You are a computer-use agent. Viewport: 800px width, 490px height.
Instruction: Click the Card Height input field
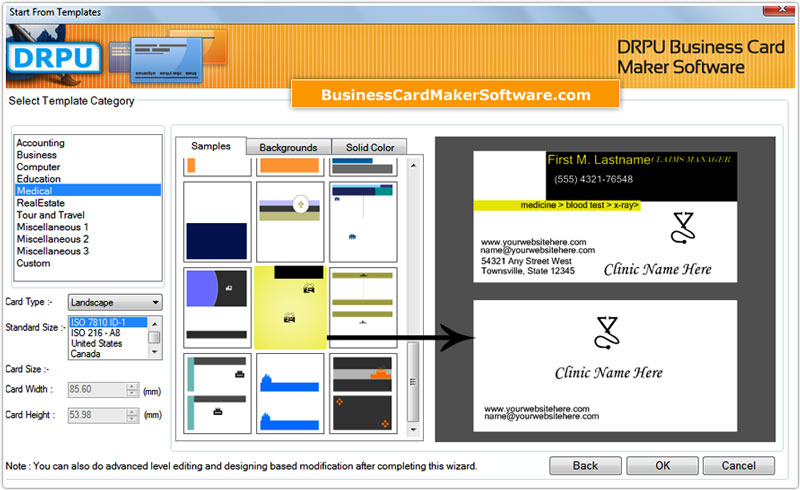point(95,414)
